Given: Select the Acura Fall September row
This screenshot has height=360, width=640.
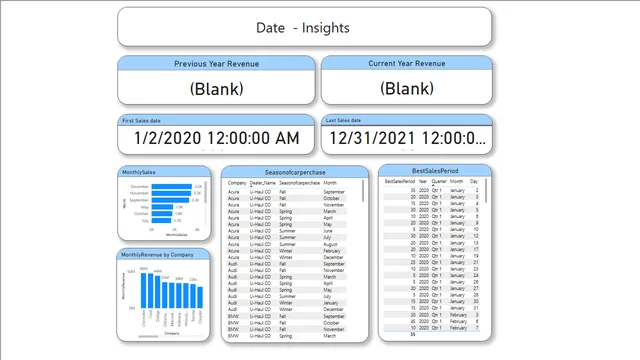Looking at the screenshot, I should (287, 192).
